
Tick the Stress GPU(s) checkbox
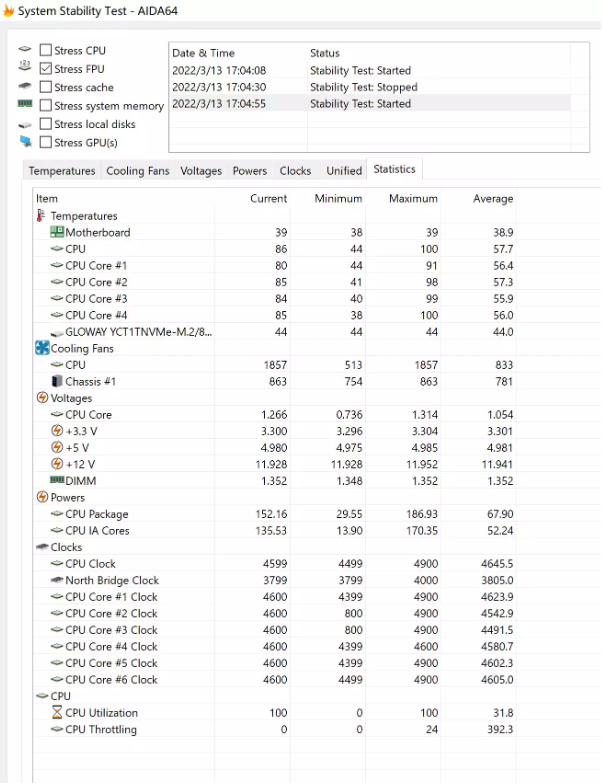[x=46, y=142]
